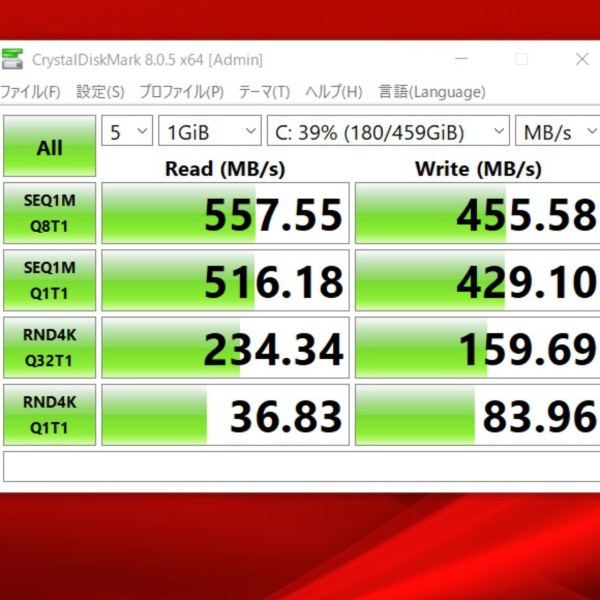The width and height of the screenshot is (600, 600).
Task: Open the テーマ(T) menu
Action: click(x=264, y=92)
